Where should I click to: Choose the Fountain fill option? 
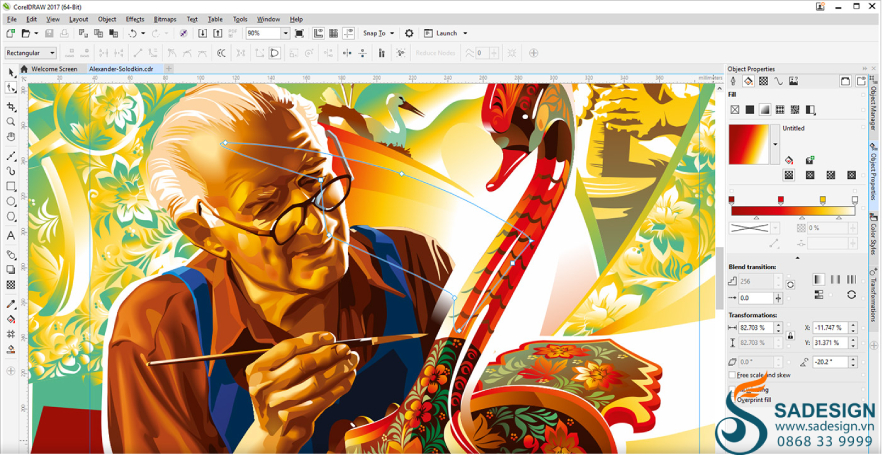pyautogui.click(x=765, y=110)
